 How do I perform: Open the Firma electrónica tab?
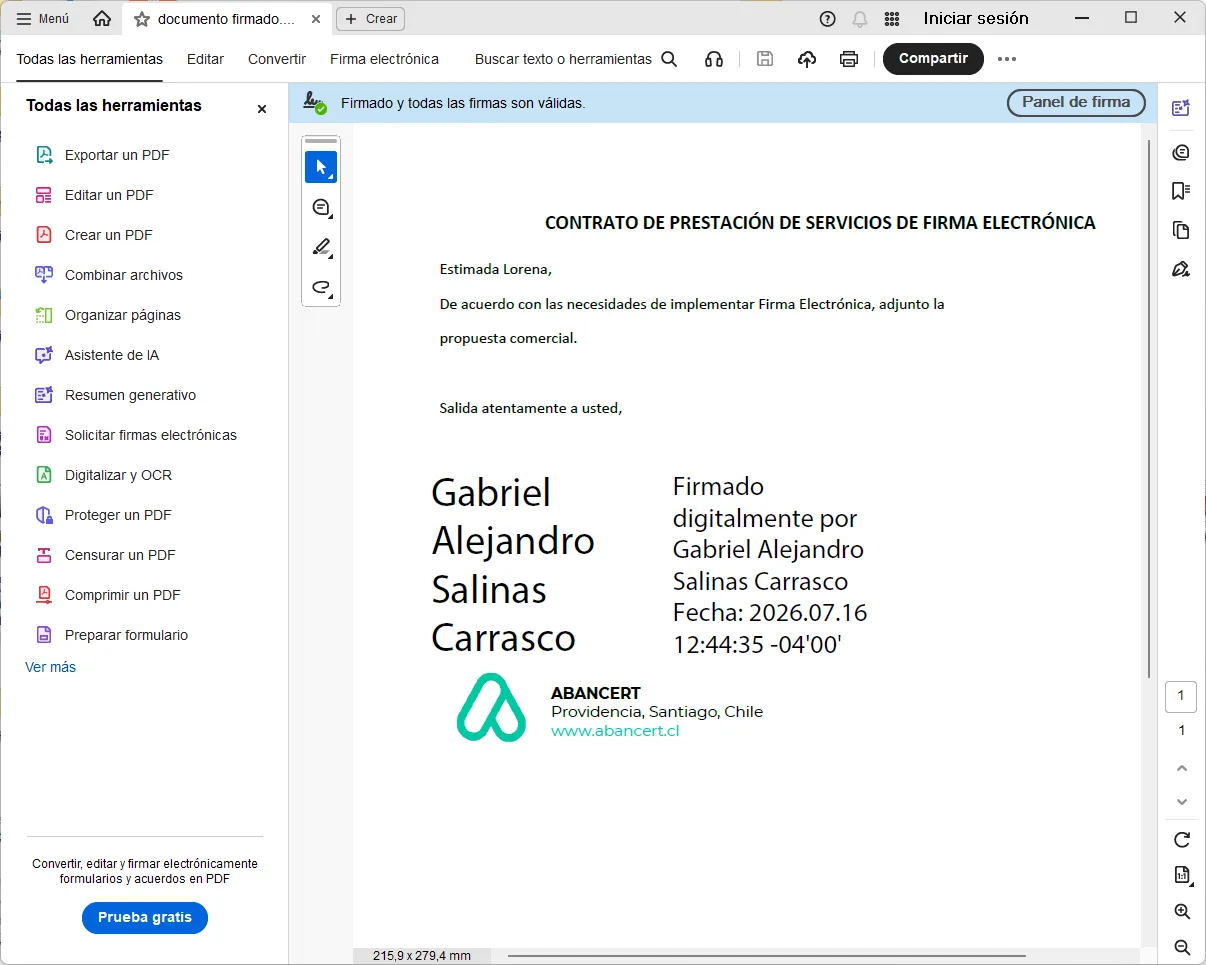(x=384, y=59)
